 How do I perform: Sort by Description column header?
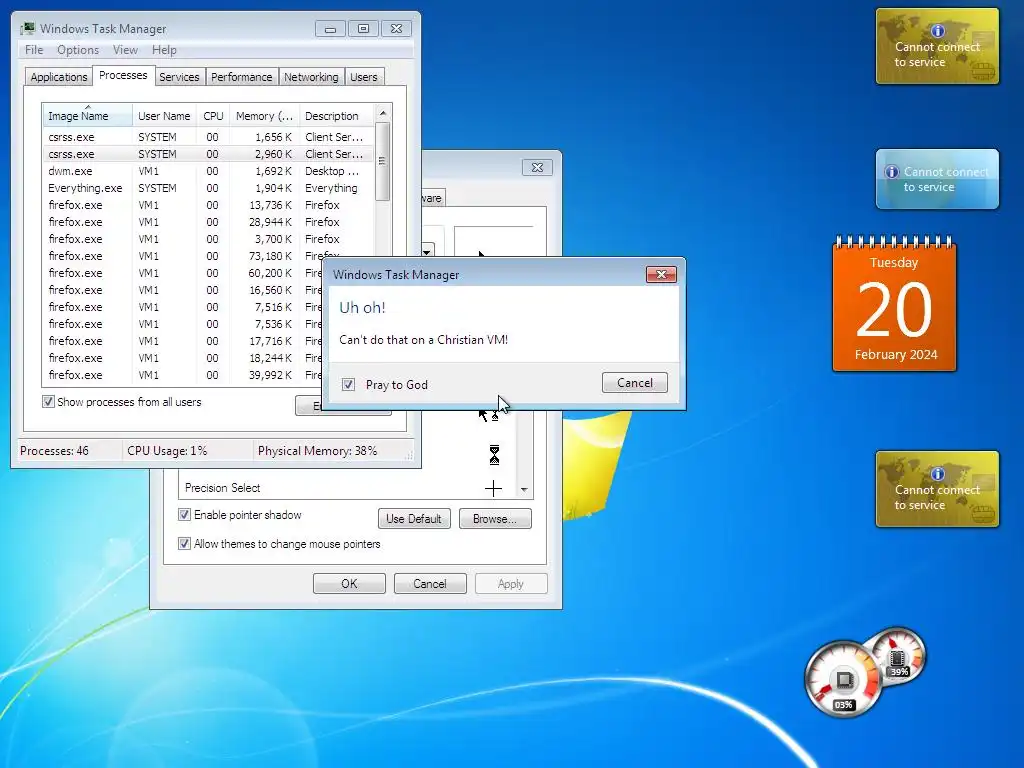(337, 116)
